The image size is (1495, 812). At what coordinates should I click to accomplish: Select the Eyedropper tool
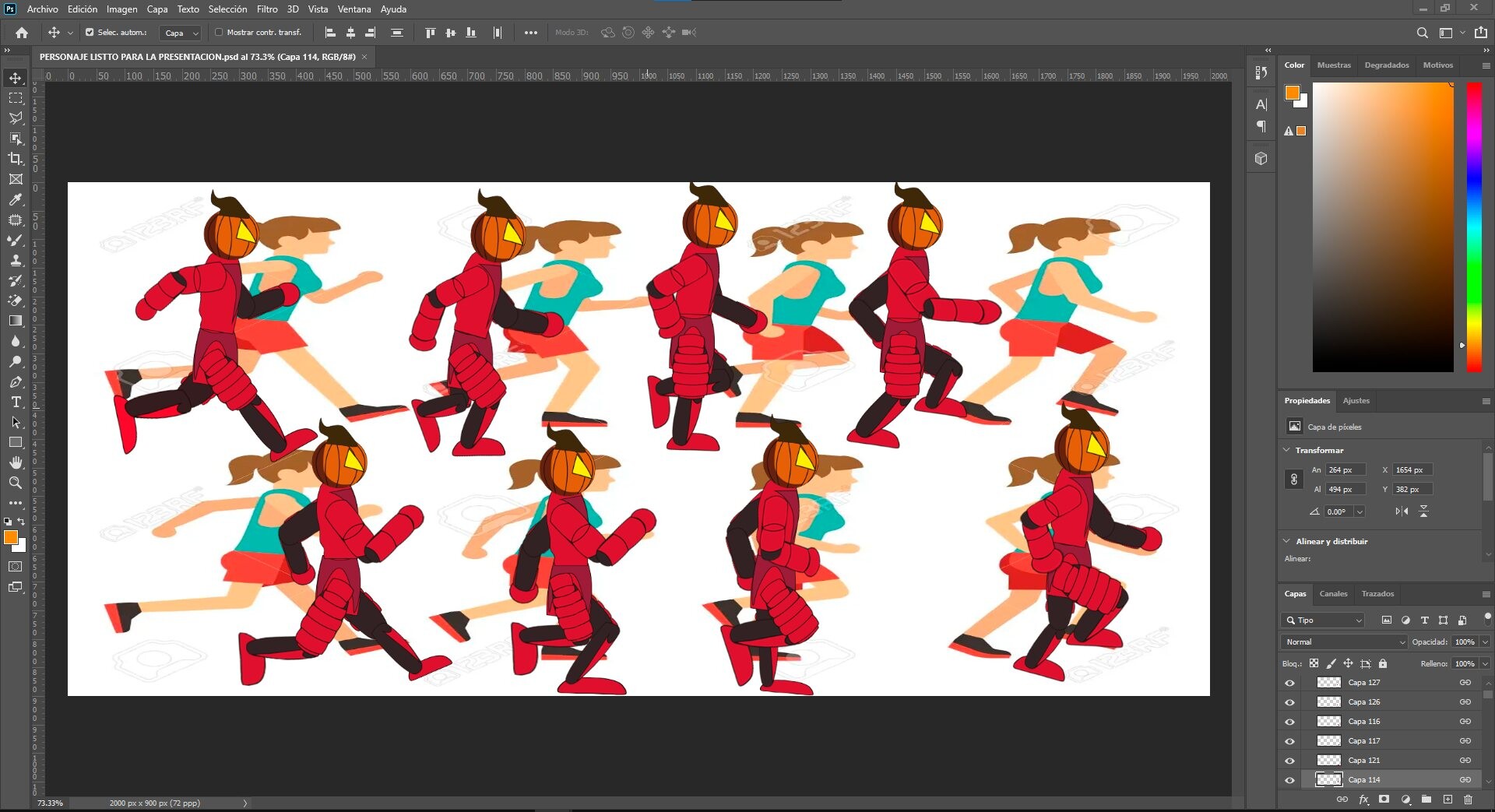tap(16, 199)
